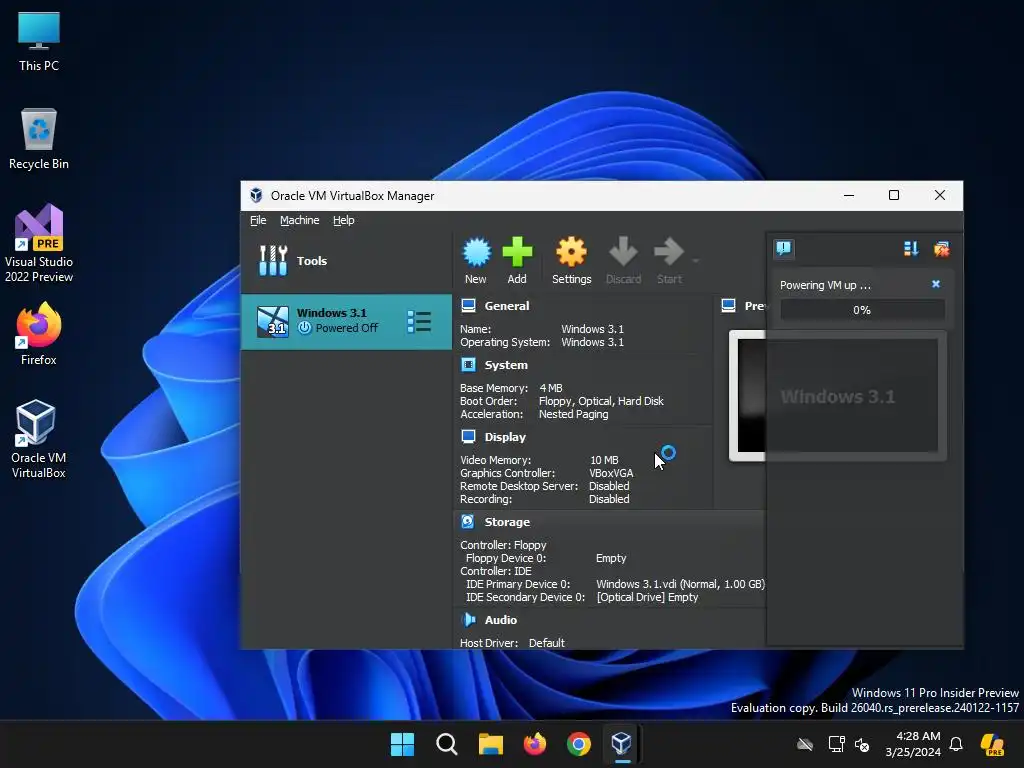Select the Oracle VM VirtualBox desktop shortcut
This screenshot has width=1024, height=768.
(x=39, y=439)
